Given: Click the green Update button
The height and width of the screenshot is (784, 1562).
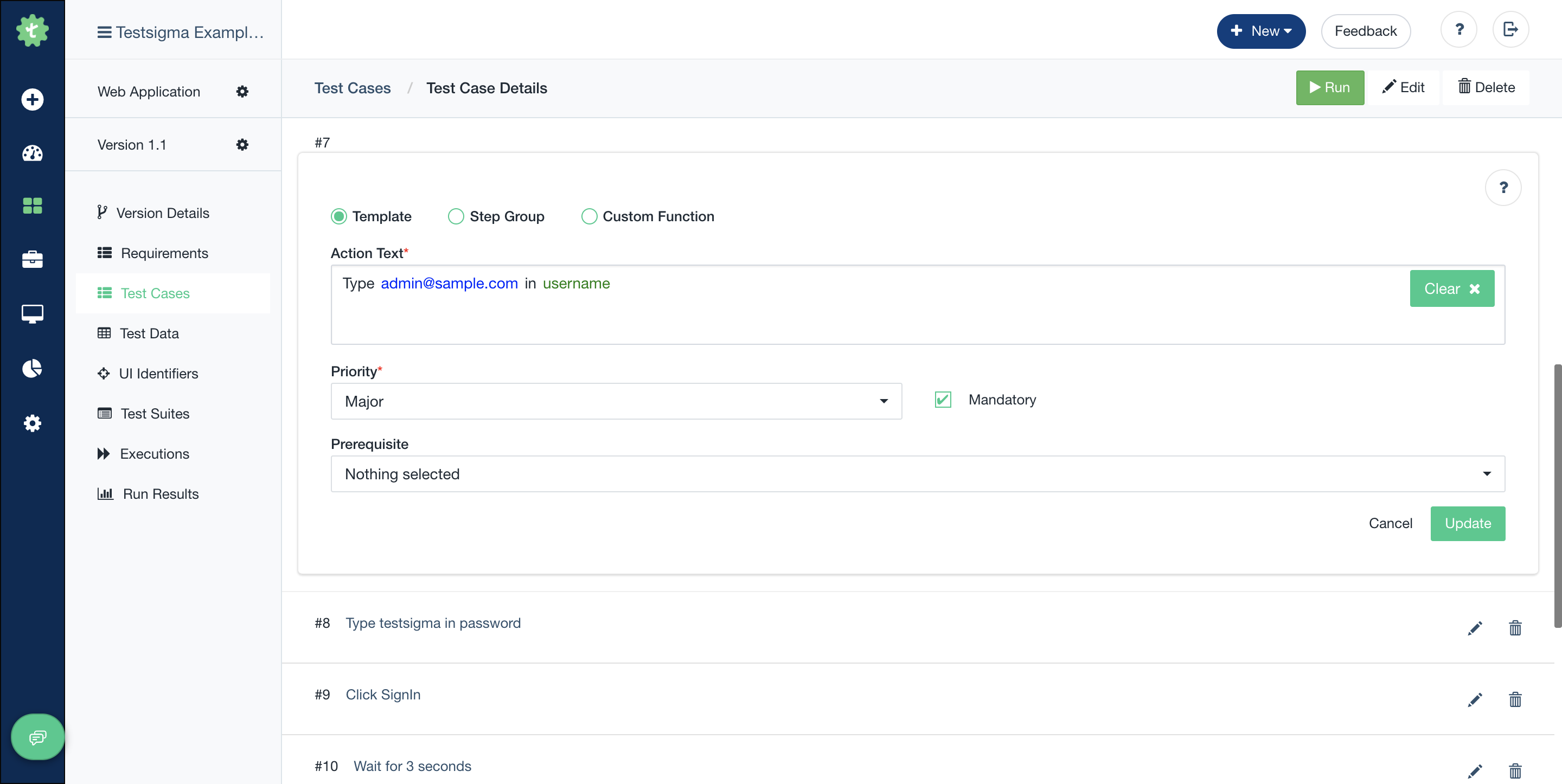Looking at the screenshot, I should pos(1468,523).
